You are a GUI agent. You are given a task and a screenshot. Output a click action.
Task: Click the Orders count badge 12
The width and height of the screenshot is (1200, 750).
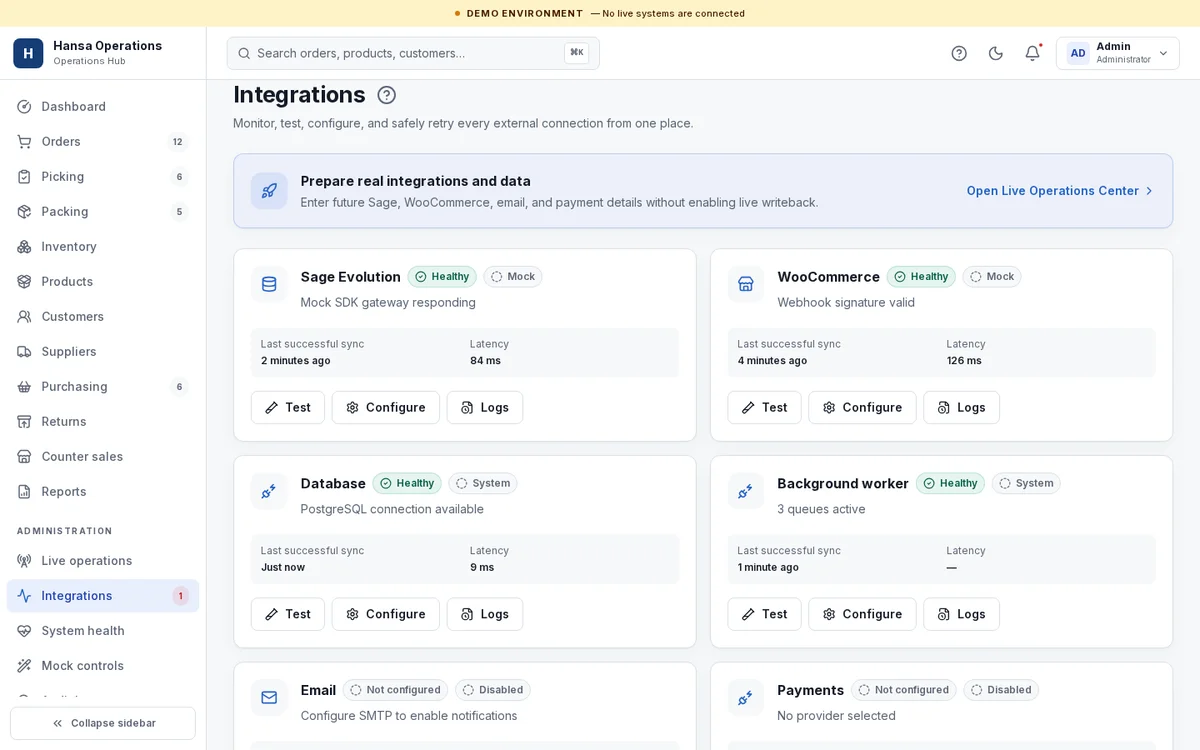178,142
